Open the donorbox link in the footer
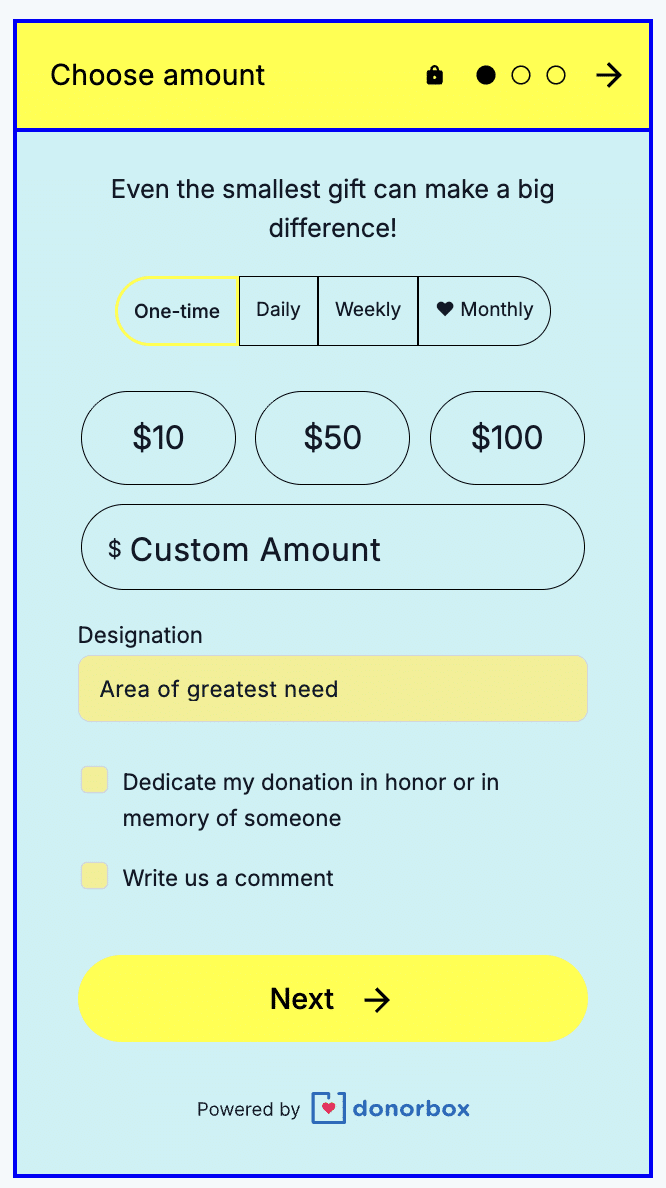The width and height of the screenshot is (666, 1188). pyautogui.click(x=411, y=1108)
